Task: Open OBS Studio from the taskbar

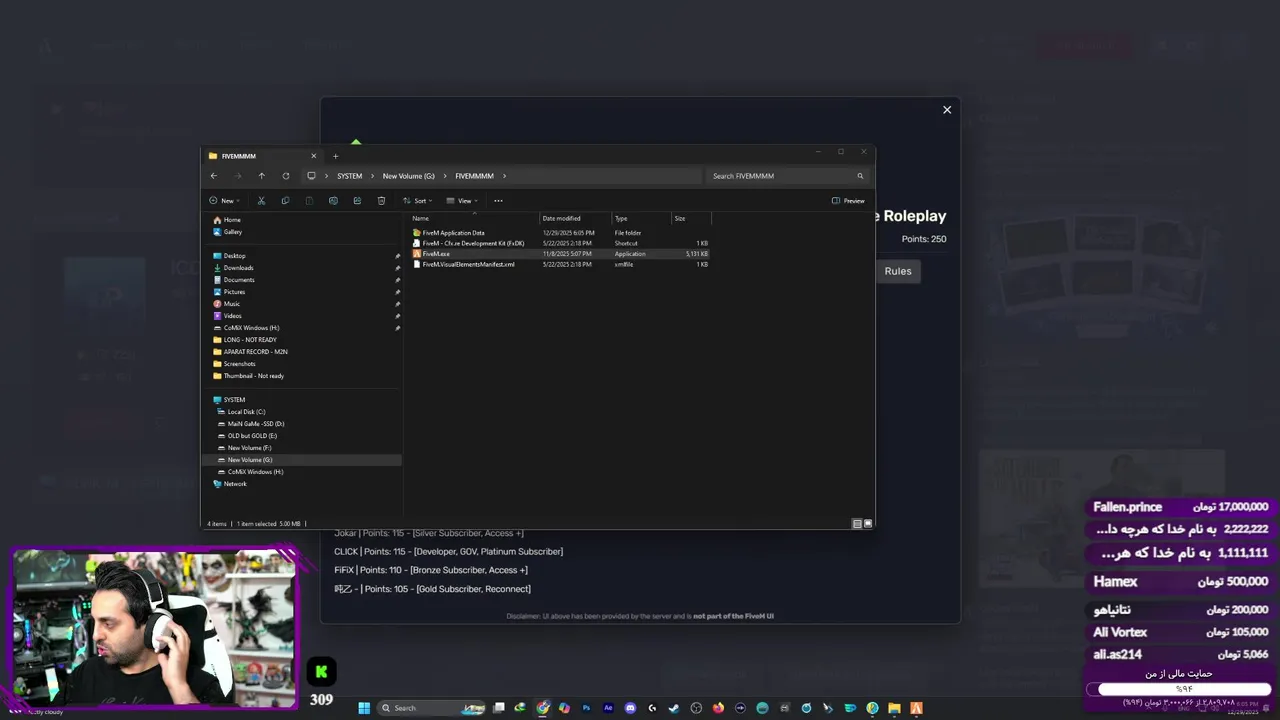Action: 696,708
